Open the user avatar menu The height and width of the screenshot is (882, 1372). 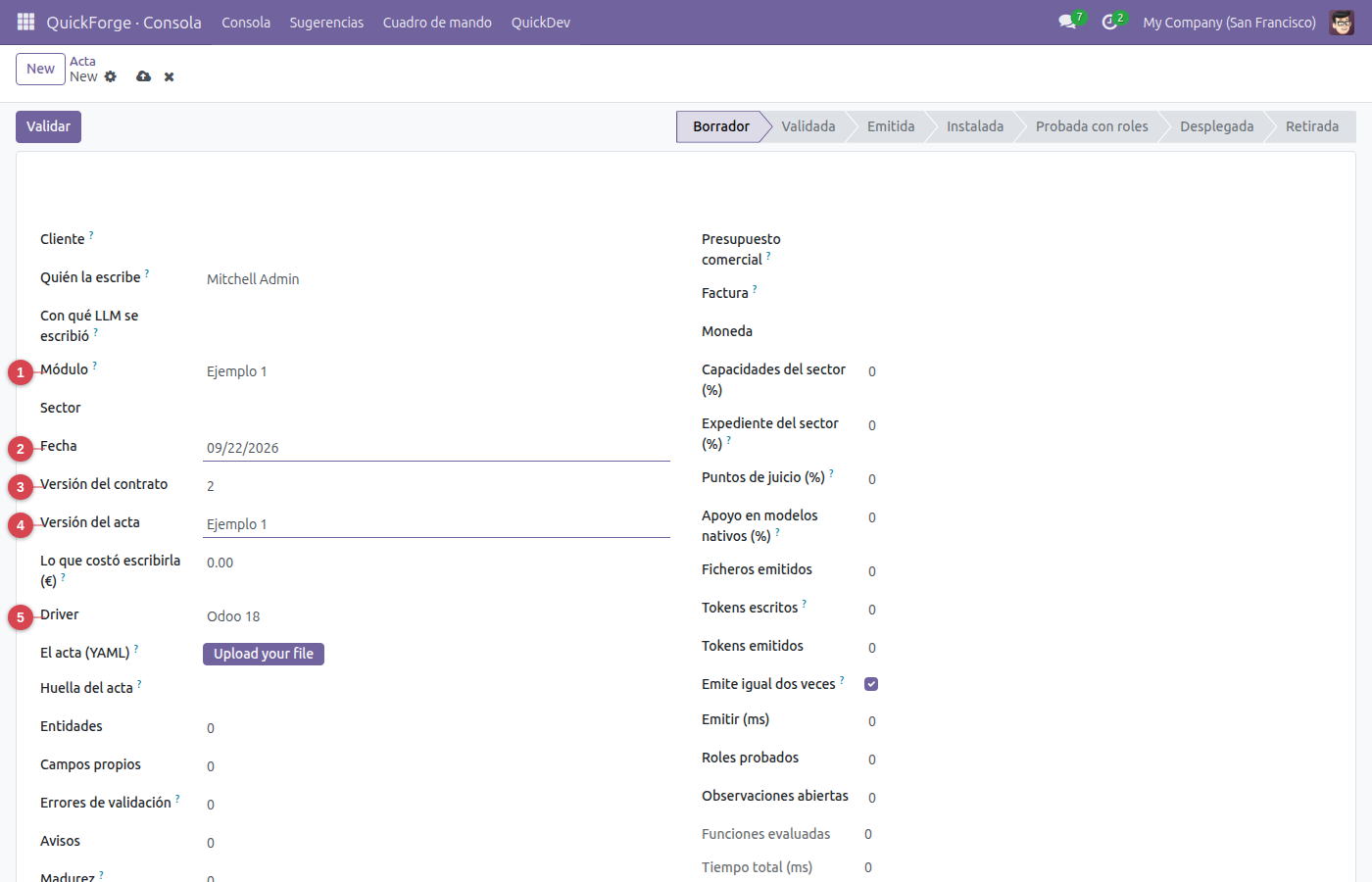click(1342, 22)
